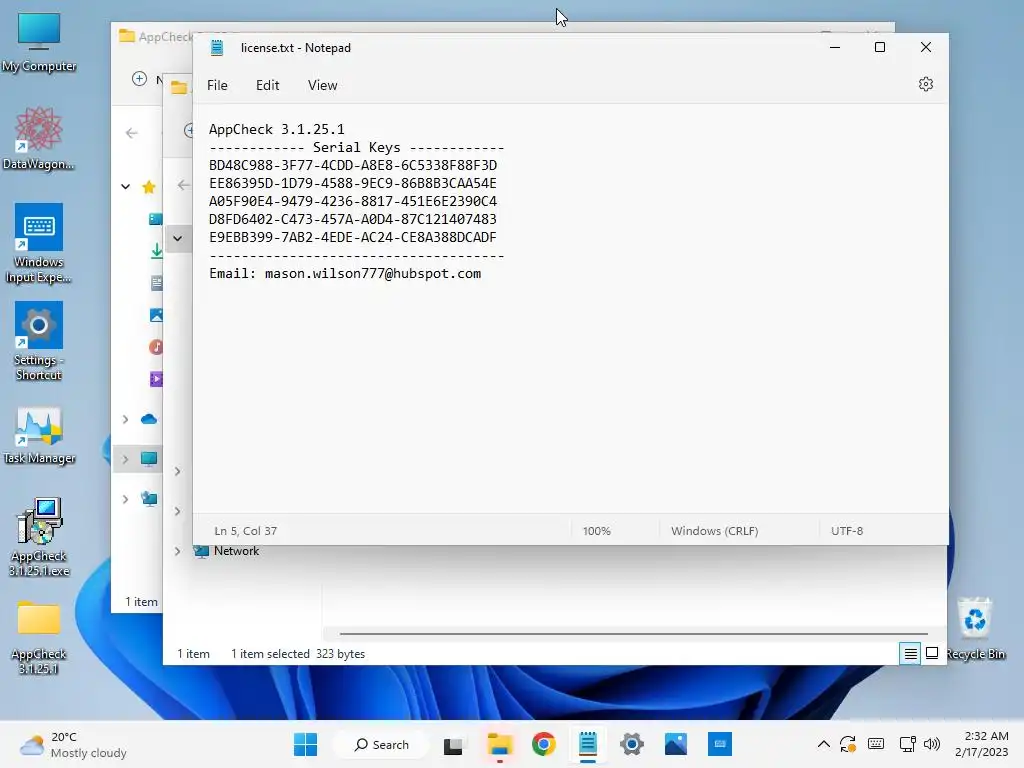1024x768 pixels.
Task: Open Photos app on the taskbar
Action: (x=676, y=744)
